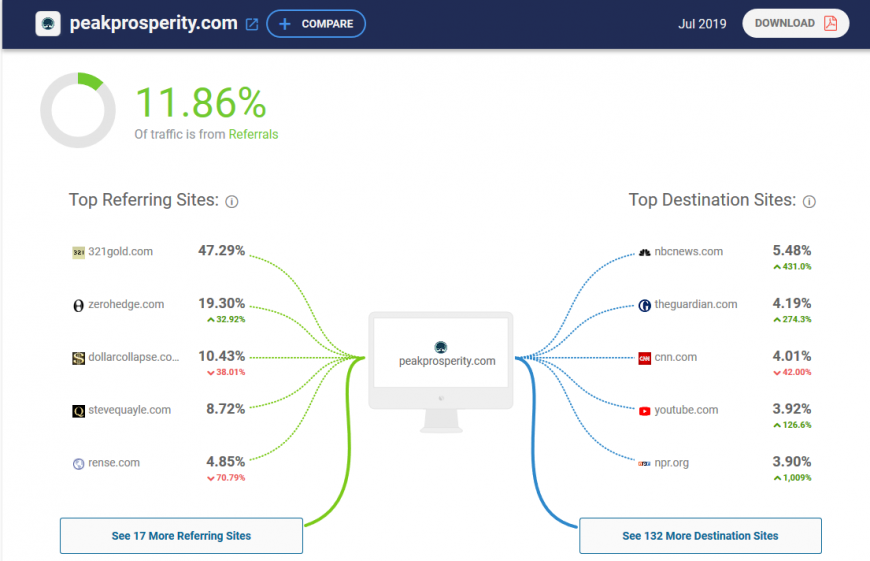
Task: Open the stevequayle.com referring site
Action: tap(129, 410)
